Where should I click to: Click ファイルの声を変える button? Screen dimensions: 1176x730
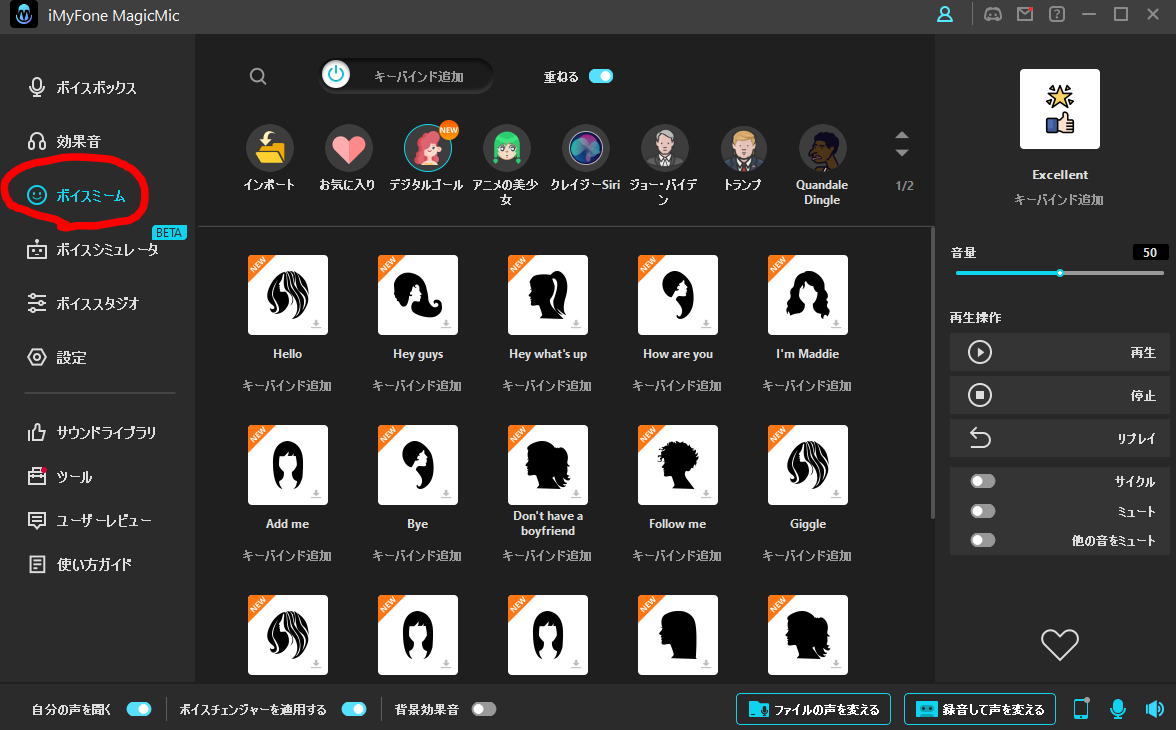tap(814, 709)
